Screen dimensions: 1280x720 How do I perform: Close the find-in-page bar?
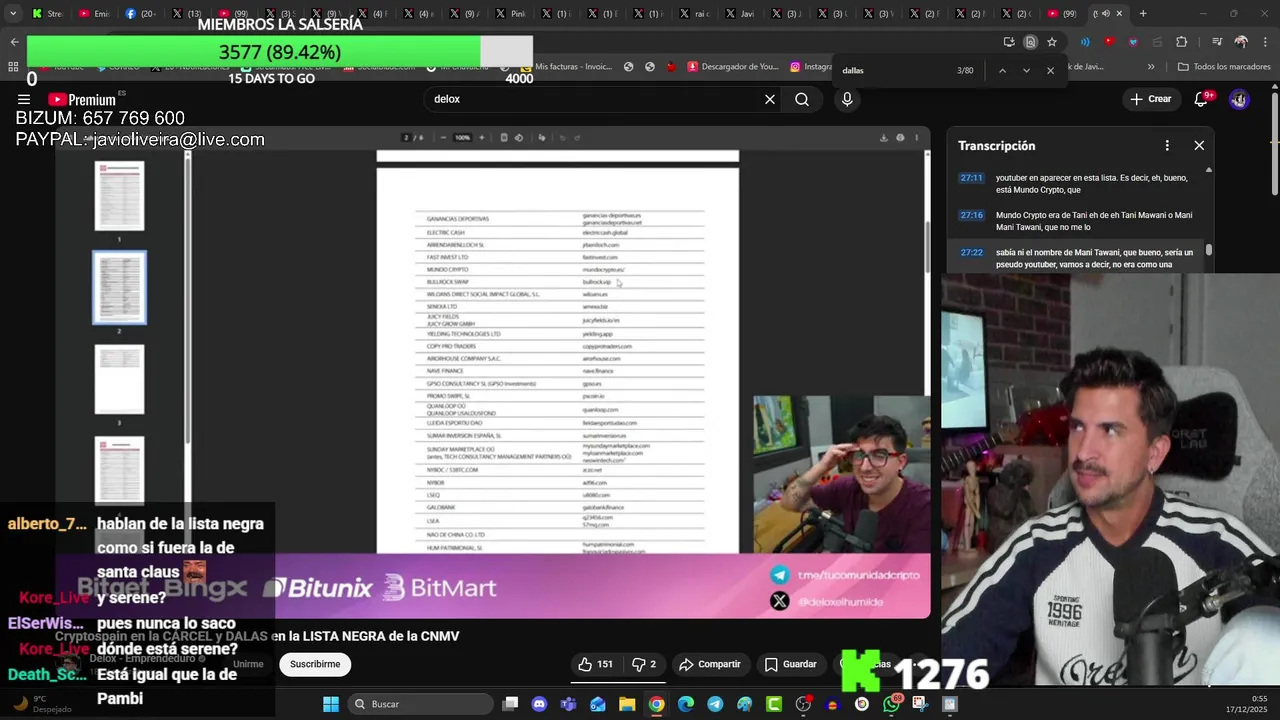(1050, 70)
